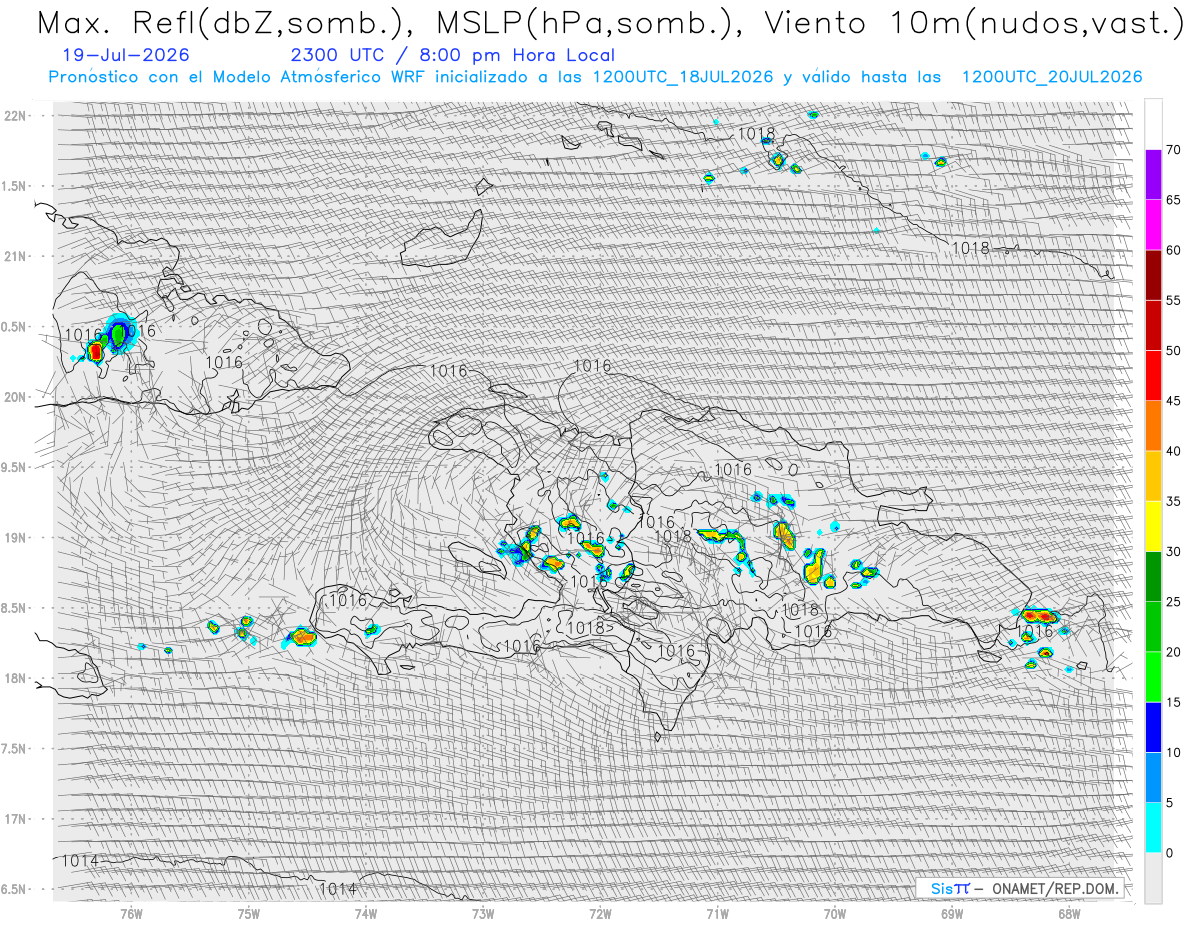This screenshot has width=1200, height=927.
Task: Click the purple 65–70 dBZ color segment
Action: click(x=1153, y=175)
